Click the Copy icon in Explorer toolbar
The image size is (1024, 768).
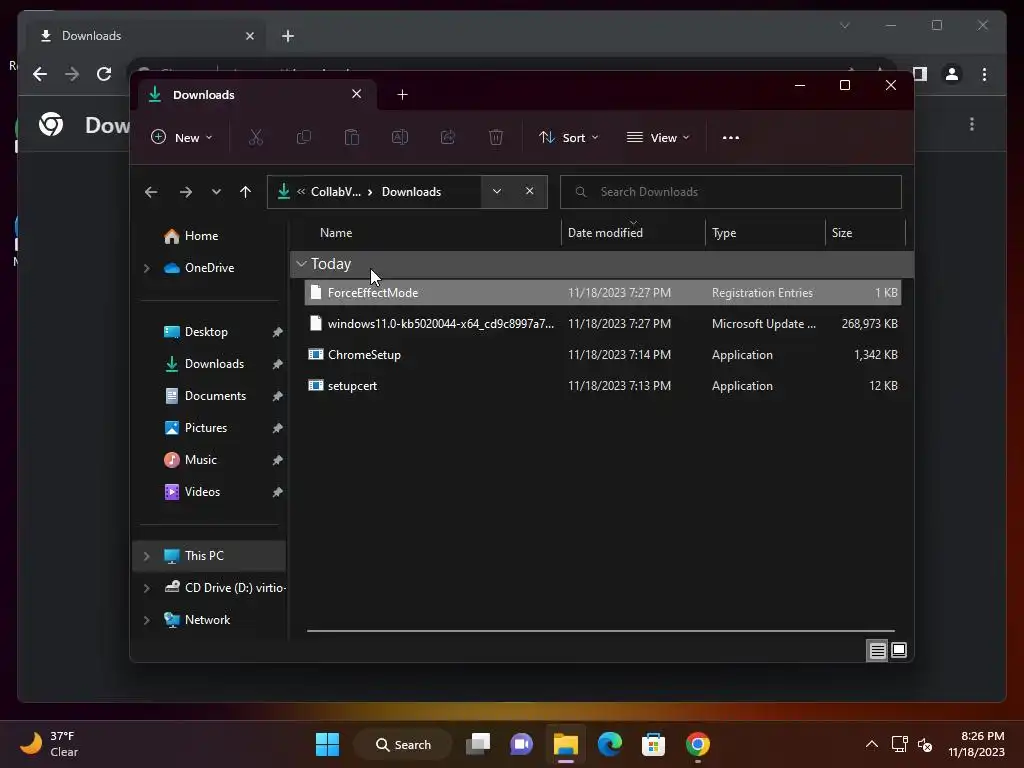click(x=304, y=137)
